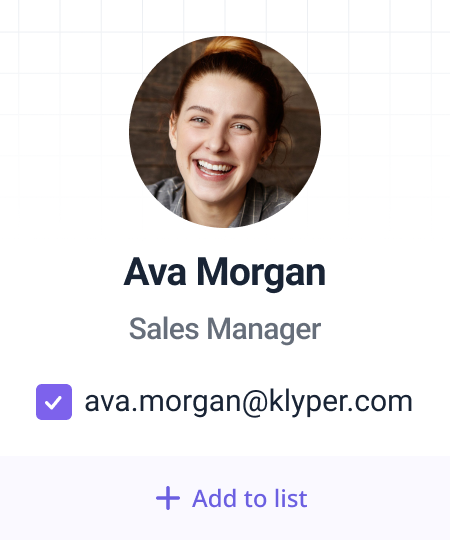This screenshot has height=540, width=450.
Task: Click the Ava Morgan name heading
Action: pyautogui.click(x=225, y=272)
